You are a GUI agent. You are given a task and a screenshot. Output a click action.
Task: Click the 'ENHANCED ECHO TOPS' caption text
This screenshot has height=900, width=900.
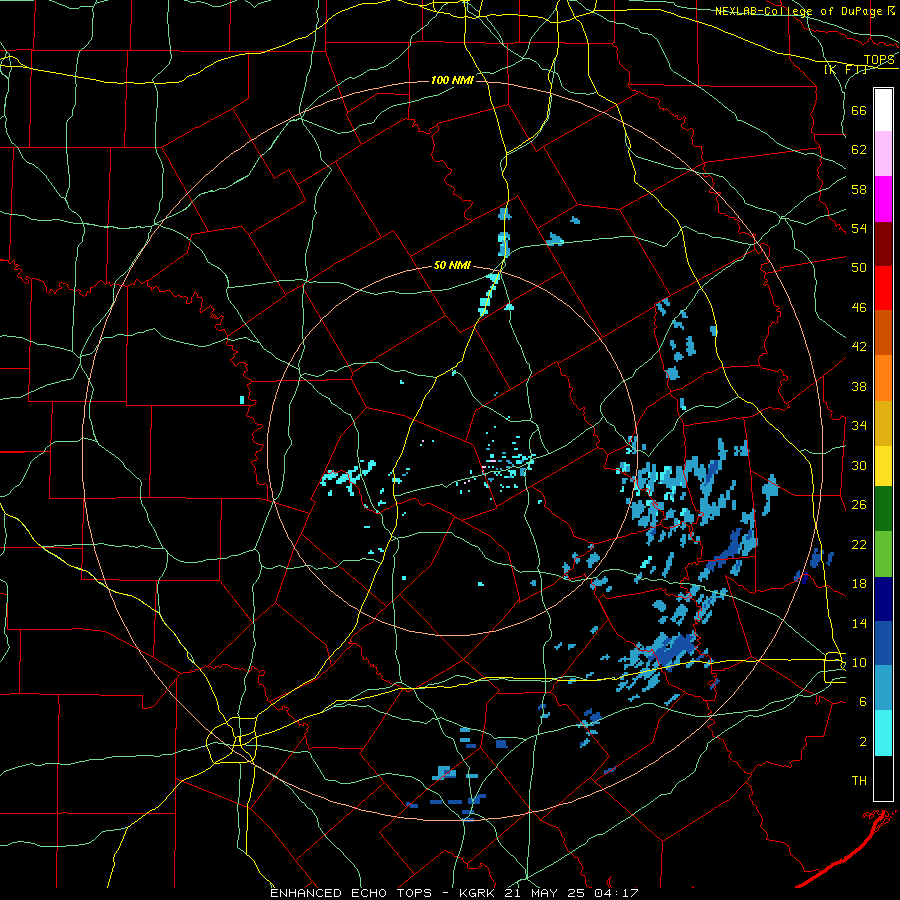point(351,893)
